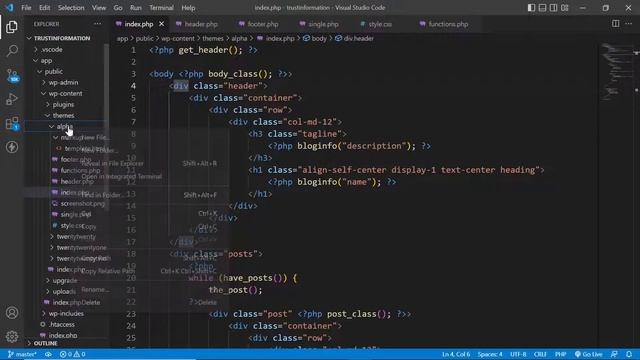Click the Ln 4, Col 6 indicator
640x360 pixels.
(456, 354)
